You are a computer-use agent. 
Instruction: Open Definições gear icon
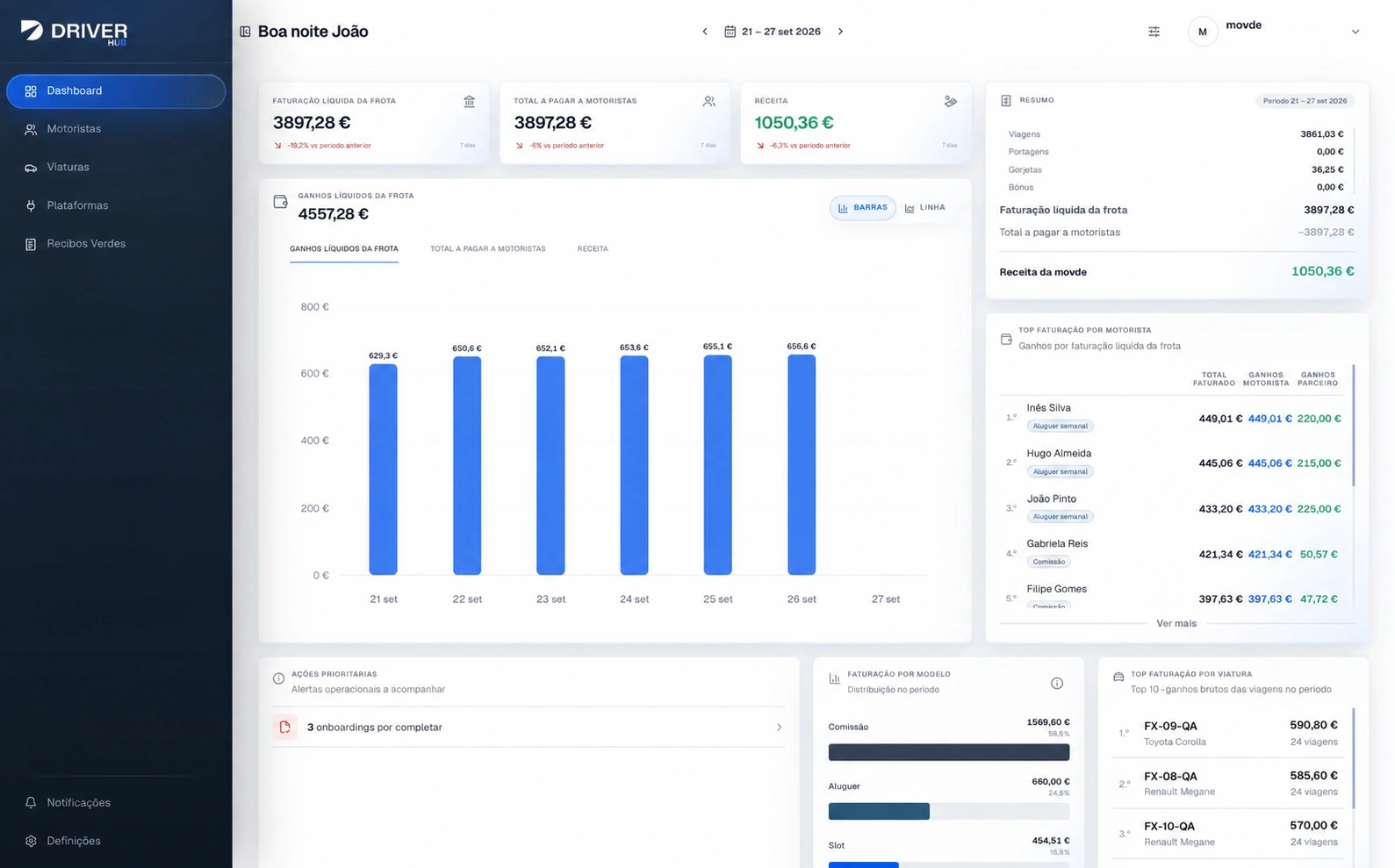pyautogui.click(x=31, y=841)
